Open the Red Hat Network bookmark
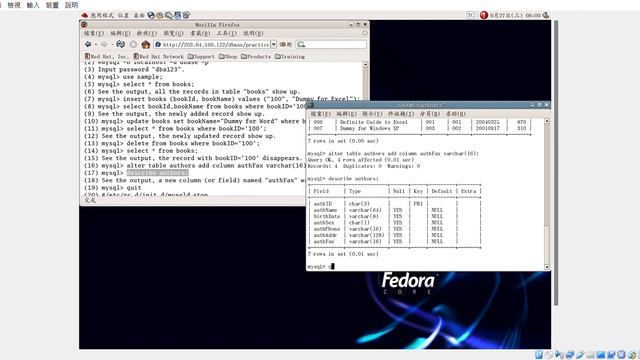 tap(159, 56)
